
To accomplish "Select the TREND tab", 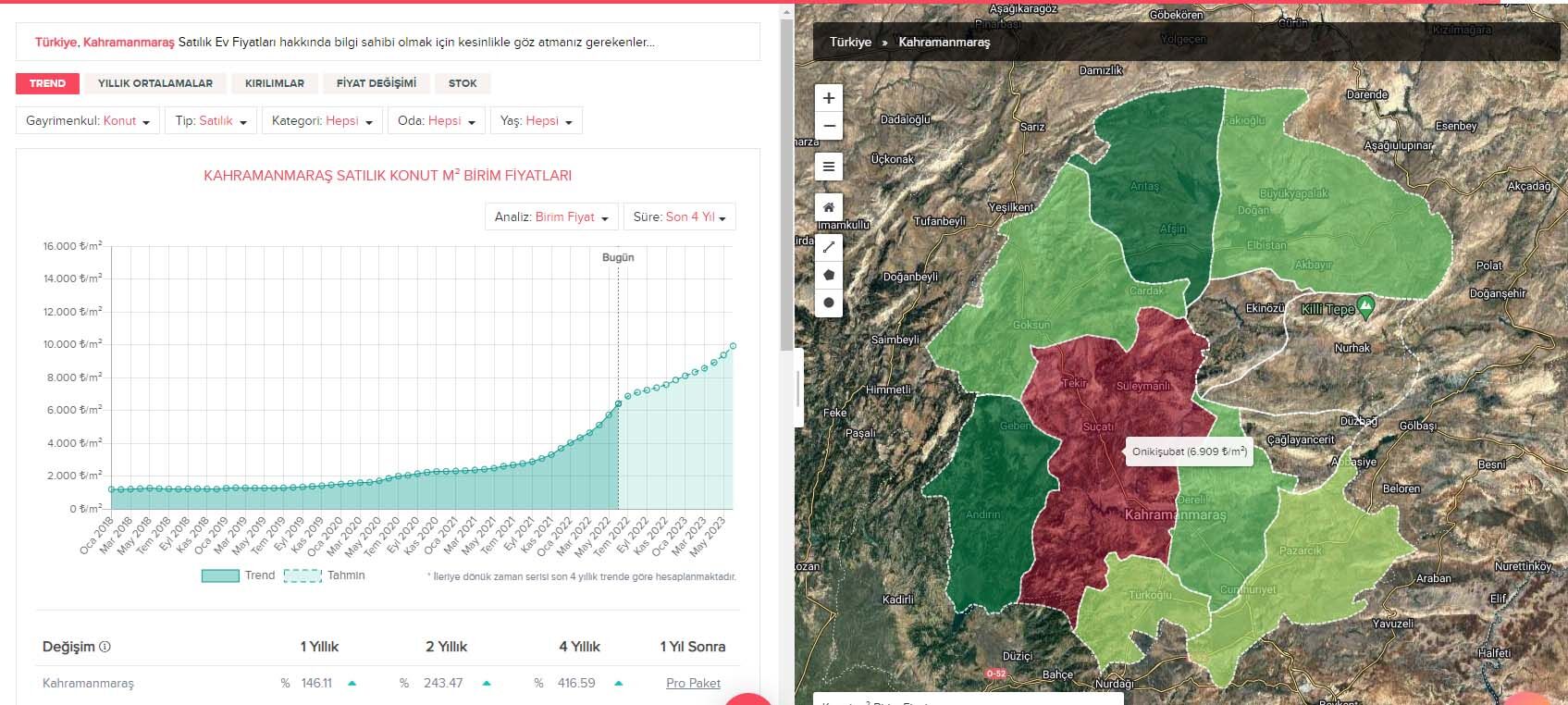I will click(47, 83).
